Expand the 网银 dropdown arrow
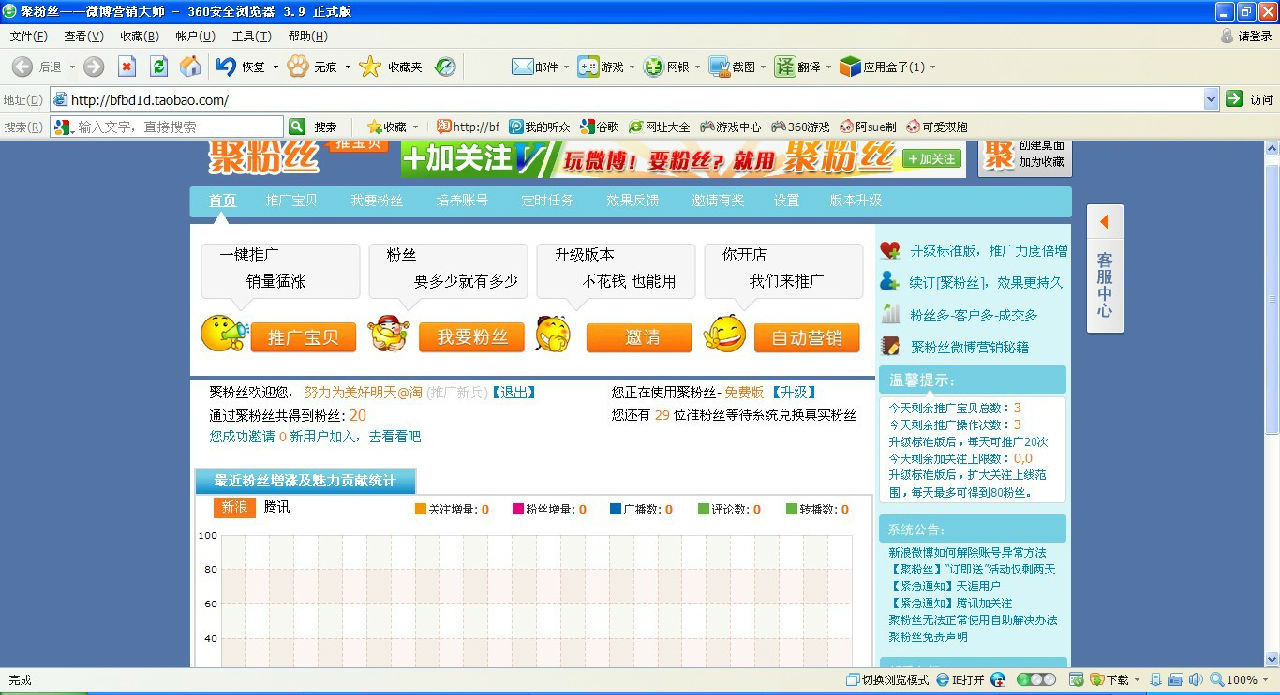 pos(697,67)
